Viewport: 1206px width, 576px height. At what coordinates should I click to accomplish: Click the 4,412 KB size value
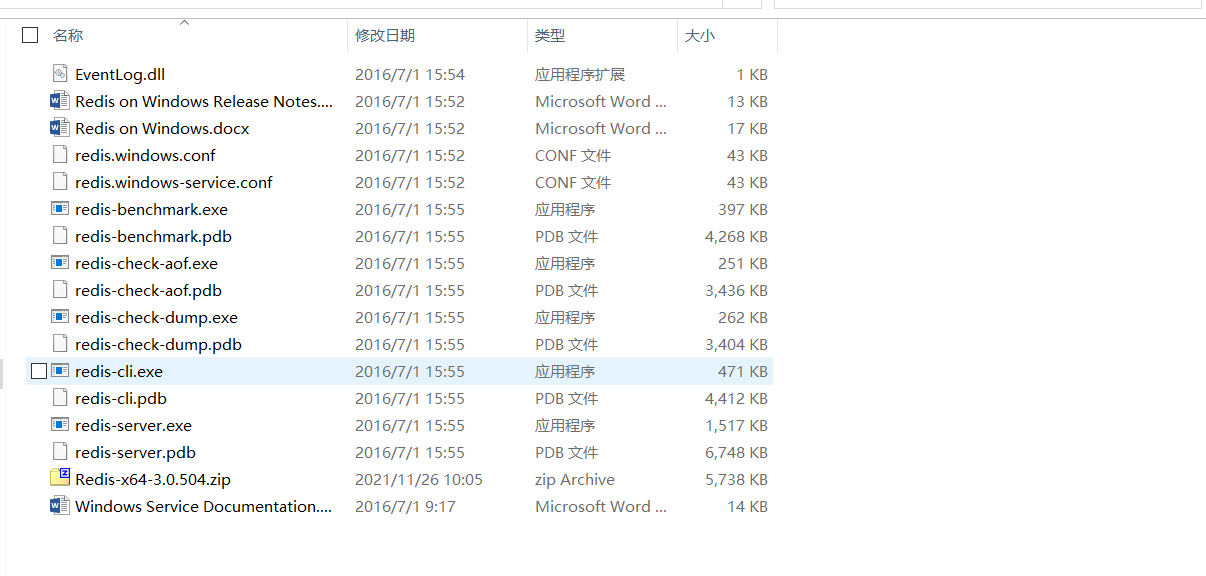[736, 398]
